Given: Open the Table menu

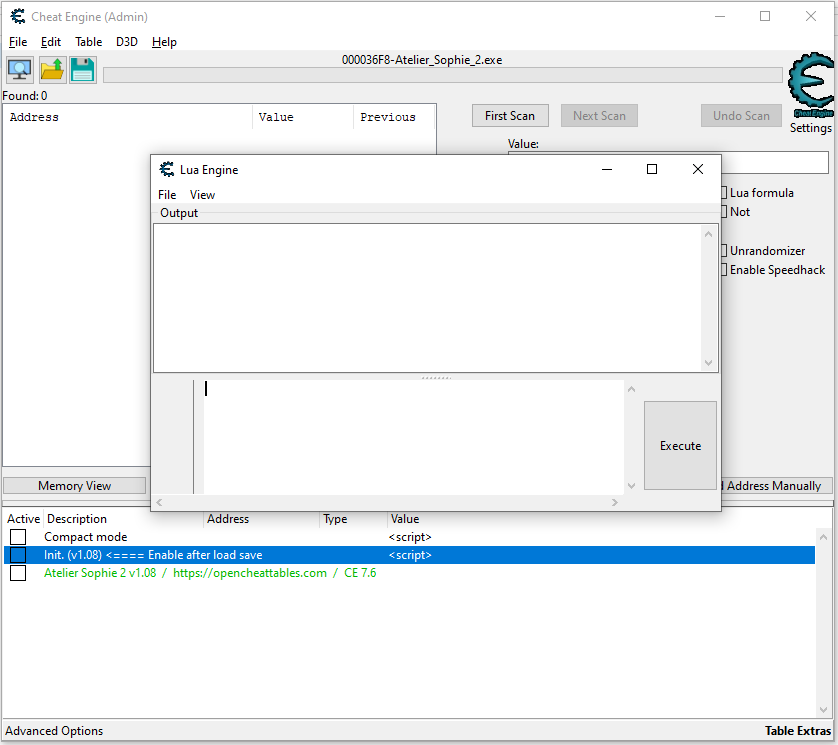Looking at the screenshot, I should 88,42.
